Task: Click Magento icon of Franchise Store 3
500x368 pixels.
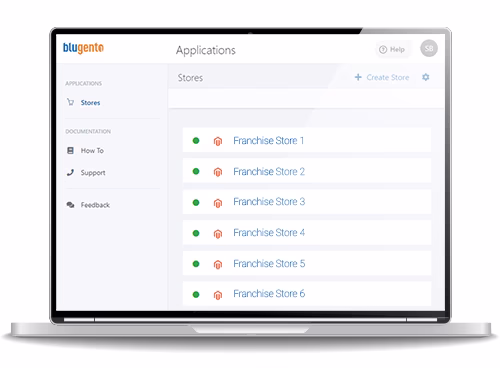Action: tap(218, 203)
